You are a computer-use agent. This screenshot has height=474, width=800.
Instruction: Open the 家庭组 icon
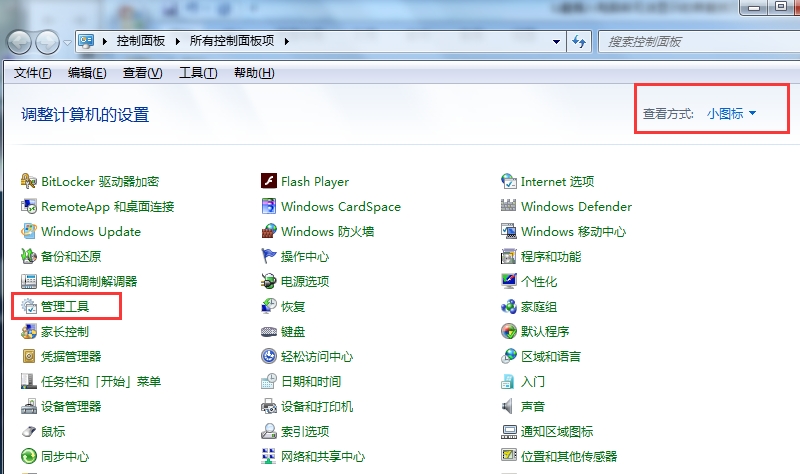tap(509, 306)
